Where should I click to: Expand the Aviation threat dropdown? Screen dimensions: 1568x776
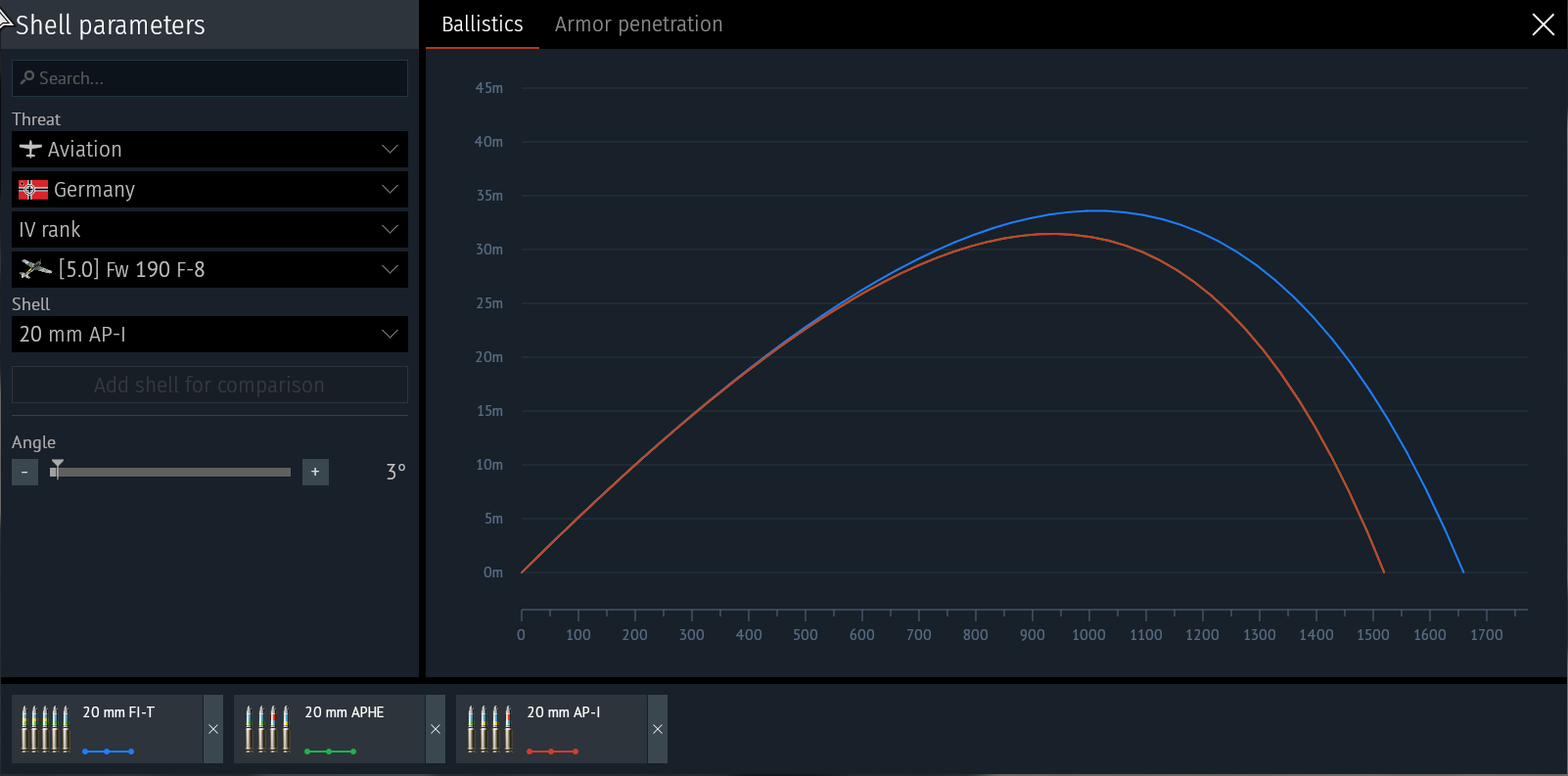click(x=390, y=150)
